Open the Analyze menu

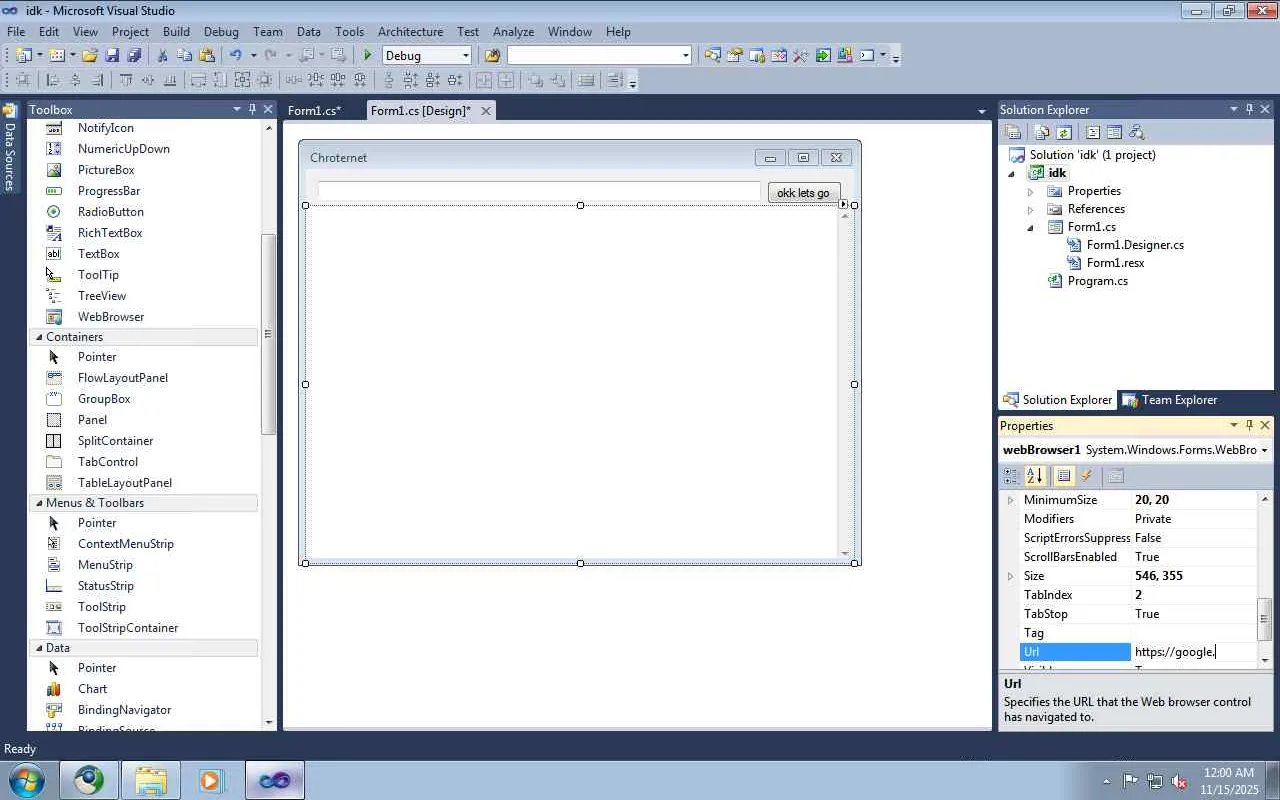513,32
